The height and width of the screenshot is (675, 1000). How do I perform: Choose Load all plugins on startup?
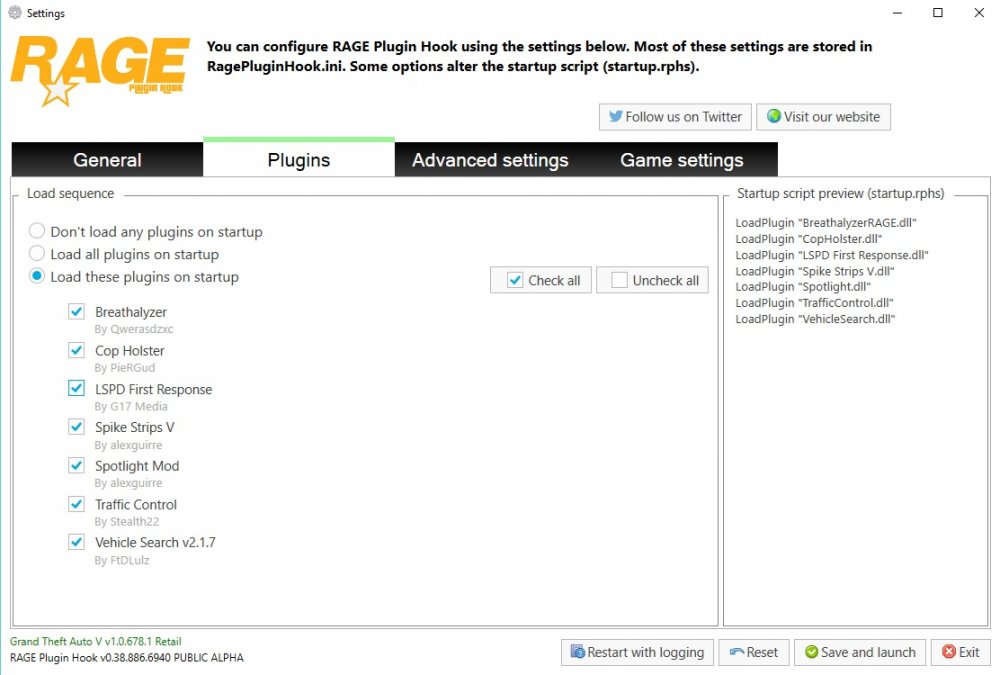pos(37,253)
